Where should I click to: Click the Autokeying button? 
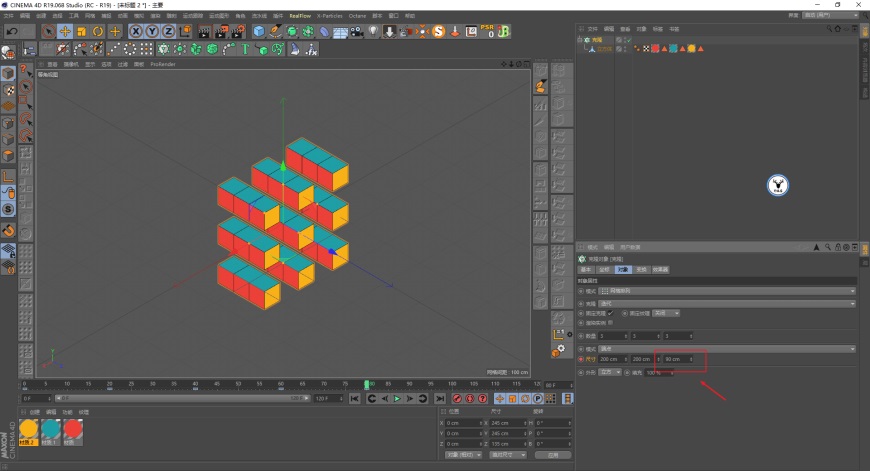tap(470, 398)
